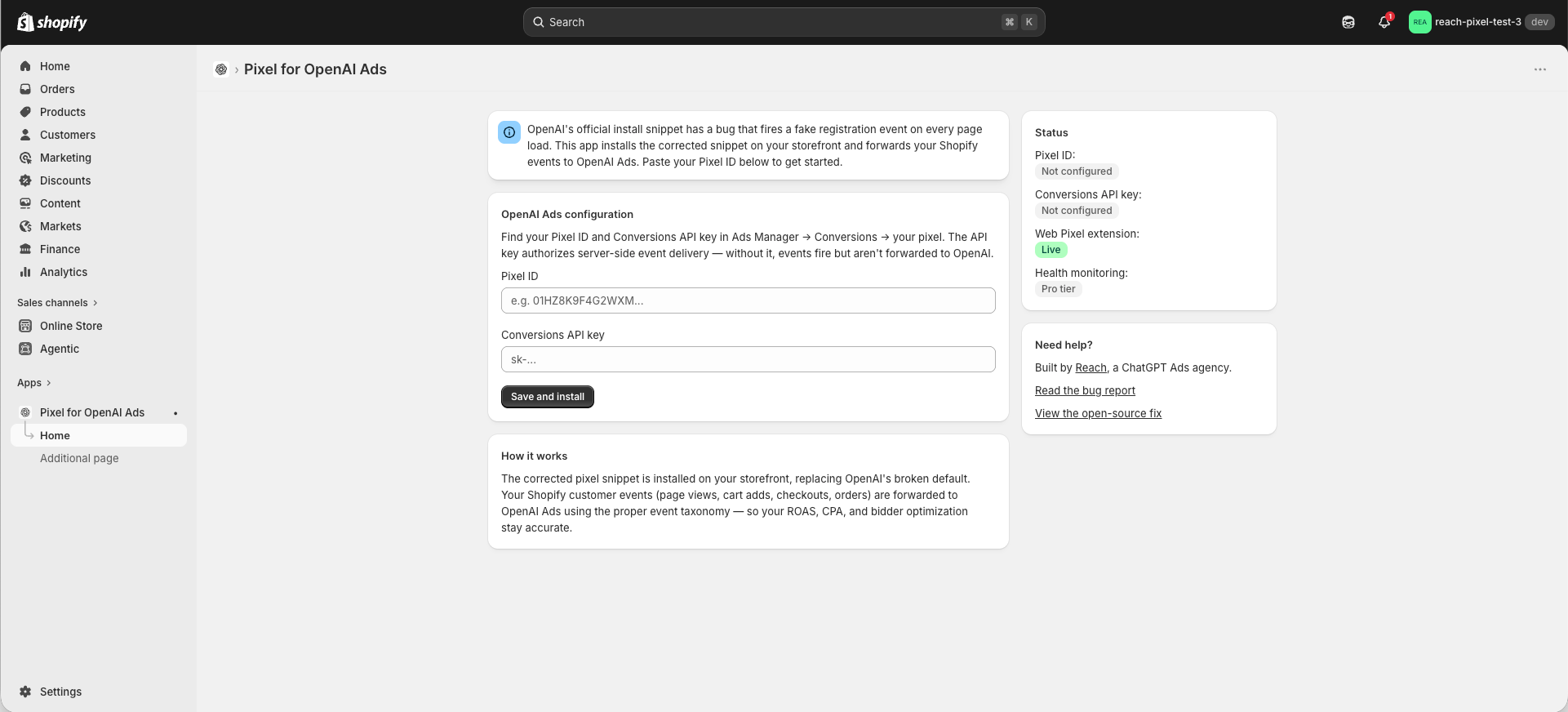Open Pixel for OpenAI Ads app in sidebar
This screenshot has width=1568, height=712.
[92, 412]
